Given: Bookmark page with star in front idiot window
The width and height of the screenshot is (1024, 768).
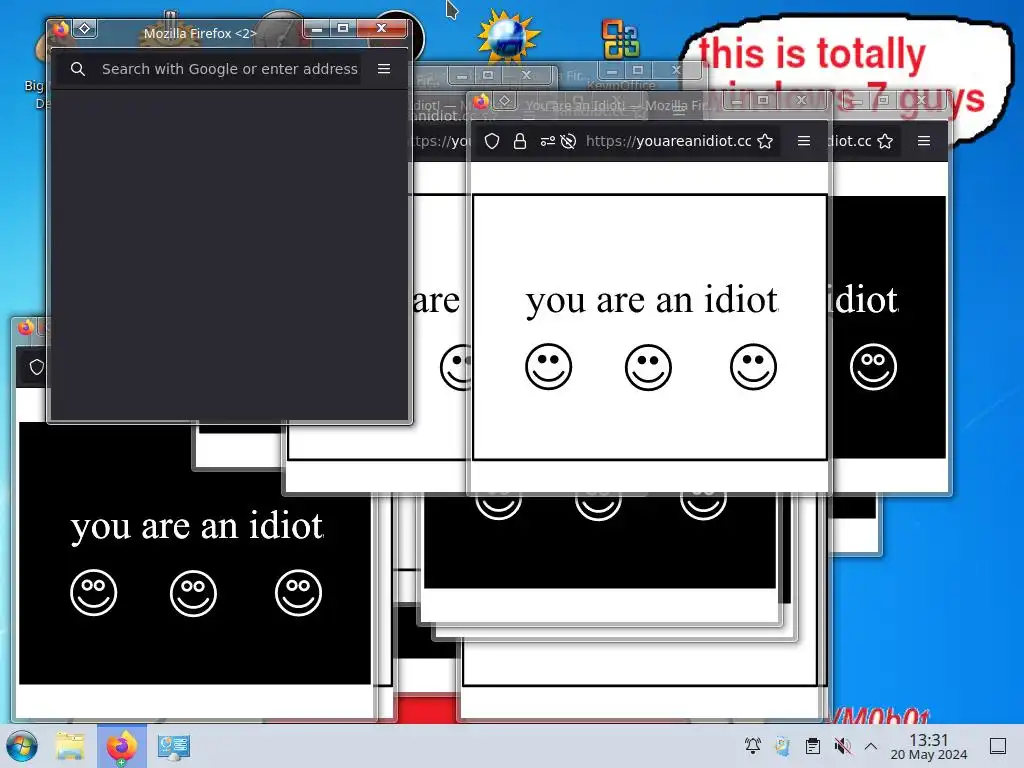Looking at the screenshot, I should coord(765,141).
